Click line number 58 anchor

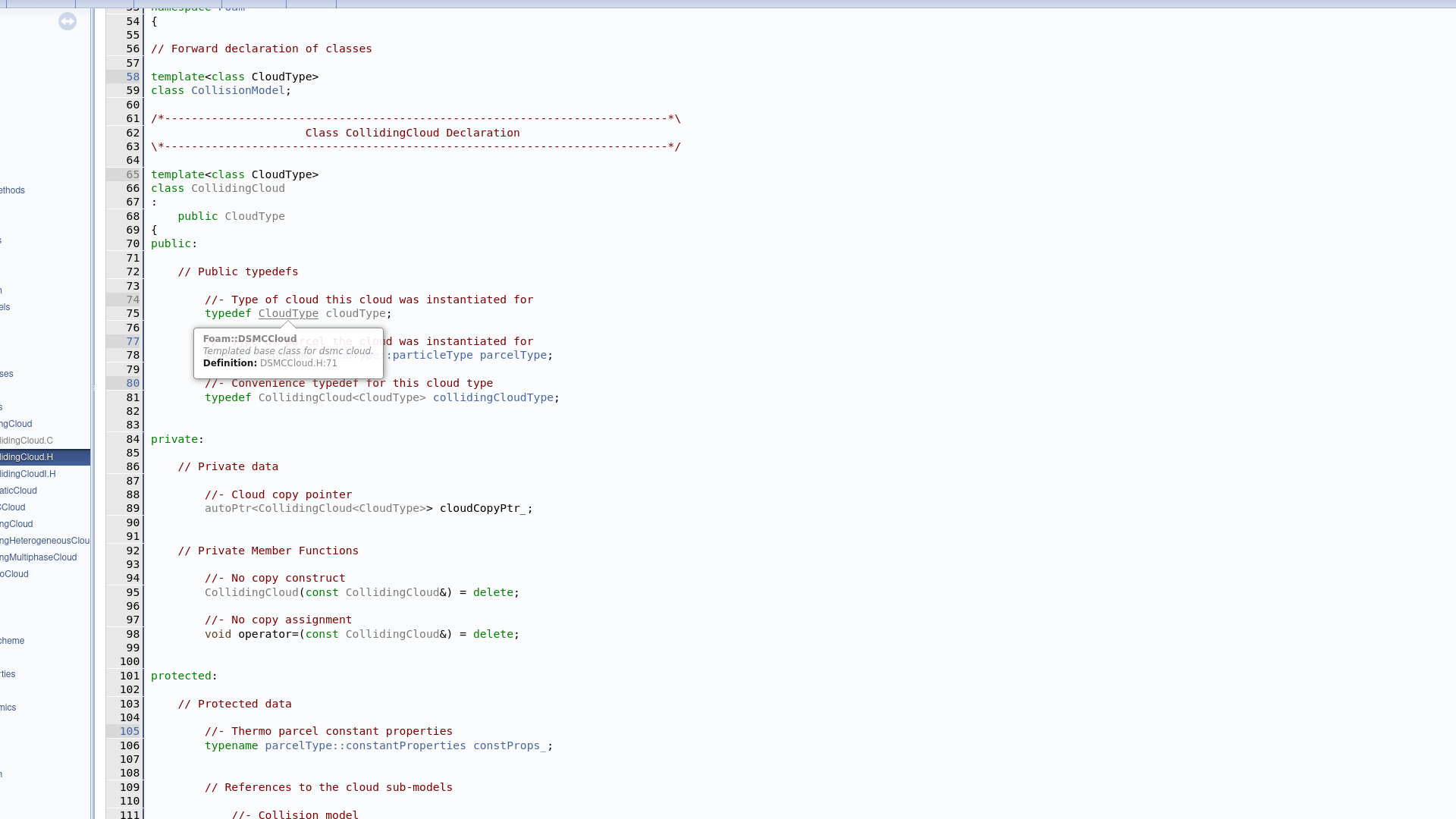point(133,77)
